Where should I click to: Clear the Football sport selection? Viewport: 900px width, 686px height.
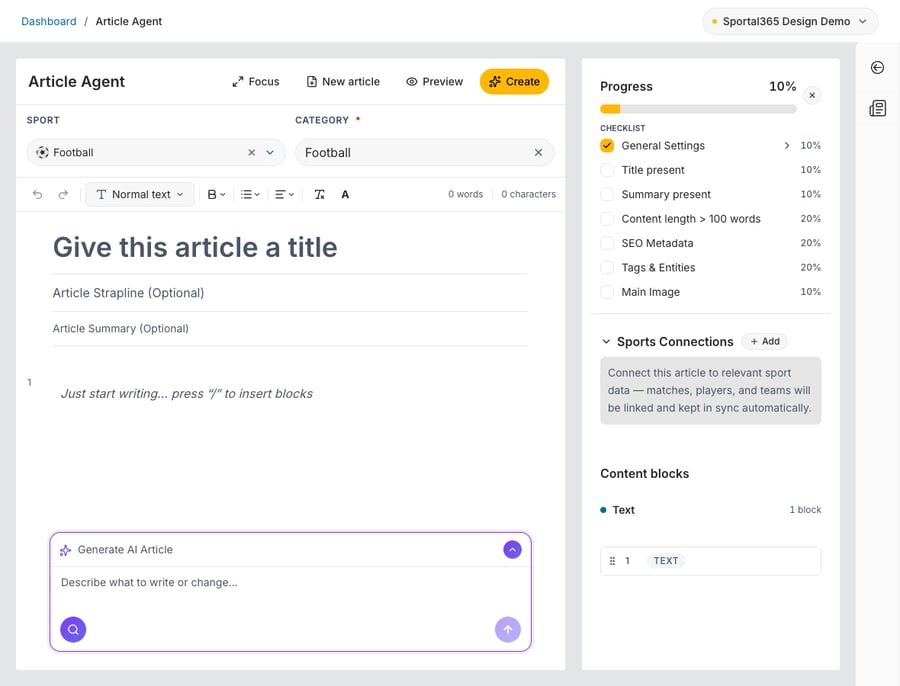click(x=251, y=153)
